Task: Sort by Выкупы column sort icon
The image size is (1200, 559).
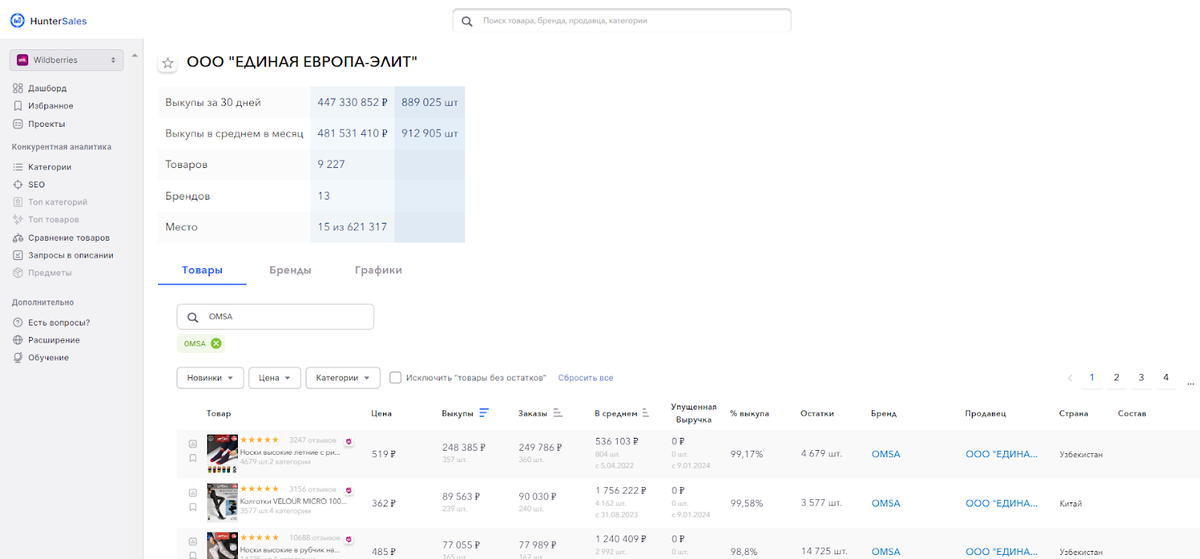Action: (x=484, y=412)
